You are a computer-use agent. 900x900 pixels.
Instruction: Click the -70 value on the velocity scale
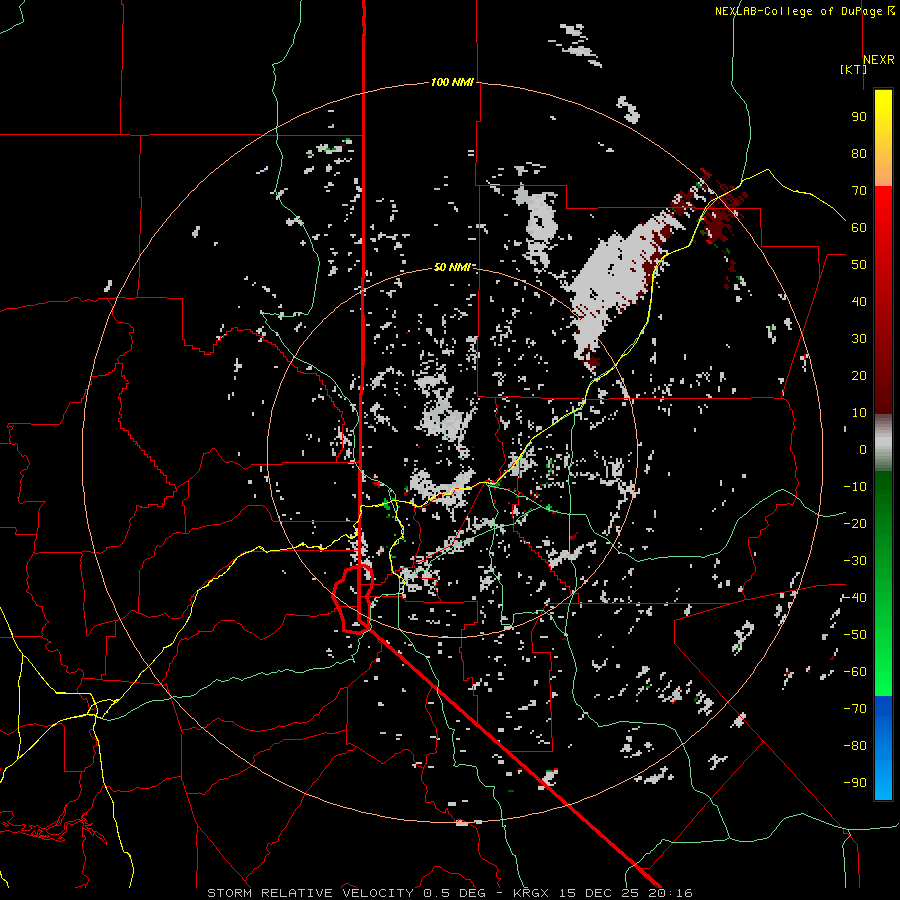pos(855,709)
